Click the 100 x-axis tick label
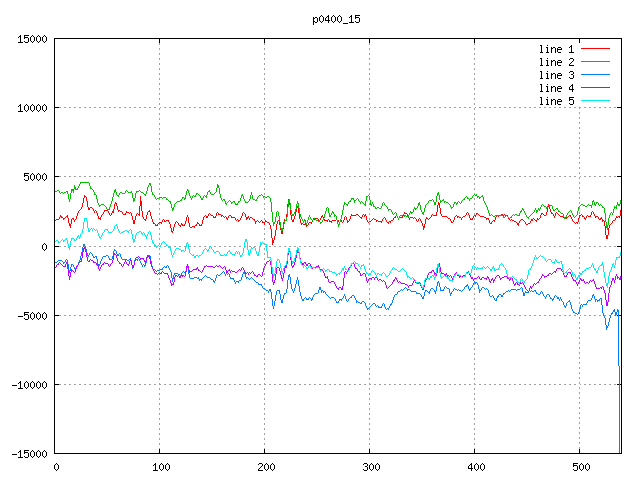 click(x=160, y=467)
